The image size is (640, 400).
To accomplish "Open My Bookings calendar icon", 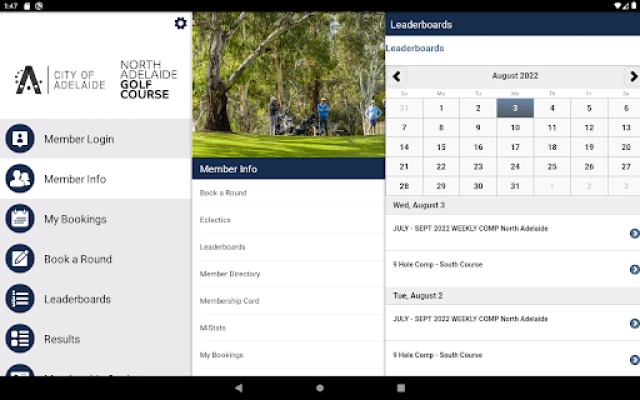I will point(20,219).
